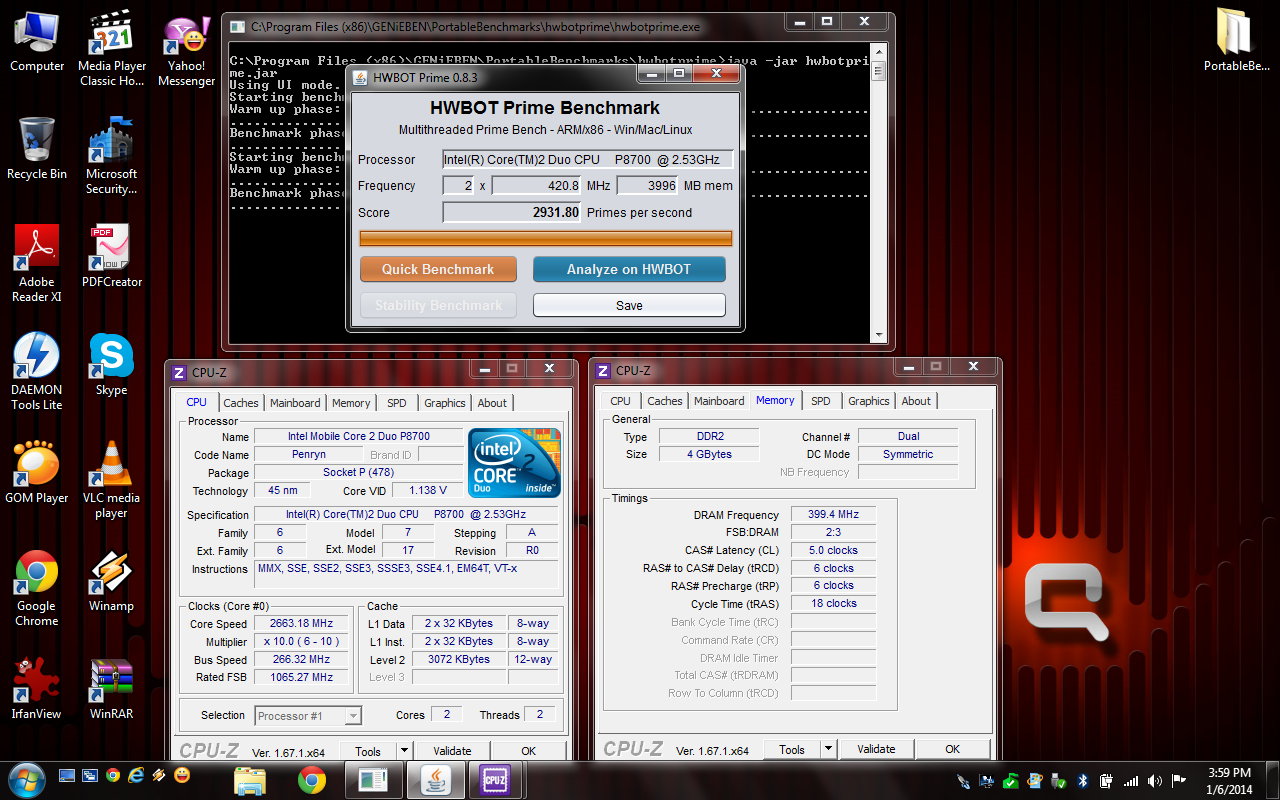Screen dimensions: 1280x800
Task: Click the power plug battery tray icon
Action: pyautogui.click(x=1108, y=781)
